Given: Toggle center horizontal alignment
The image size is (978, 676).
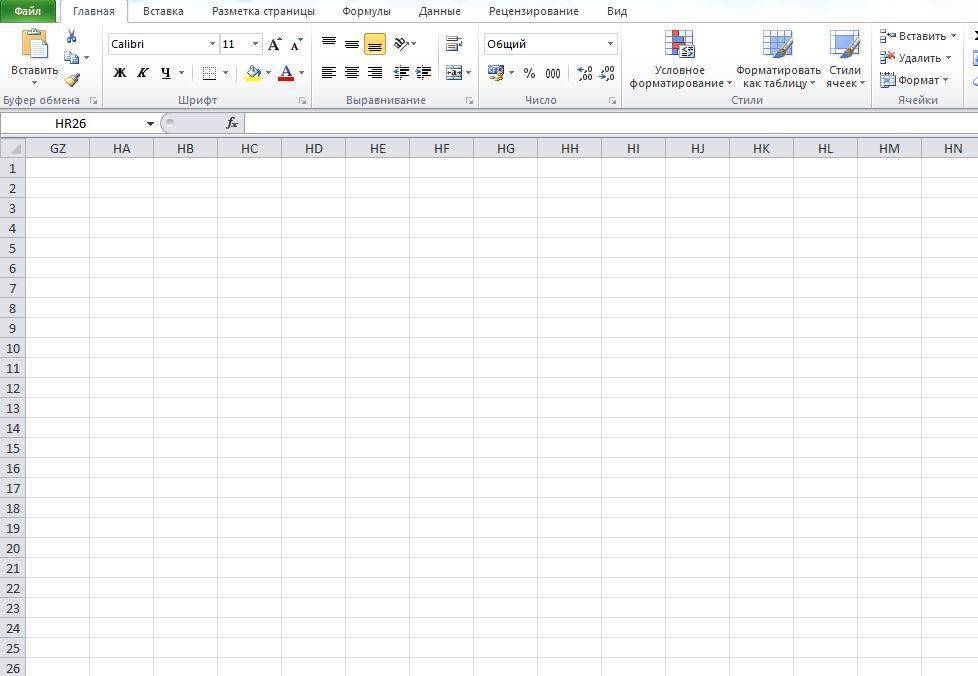Looking at the screenshot, I should (352, 73).
